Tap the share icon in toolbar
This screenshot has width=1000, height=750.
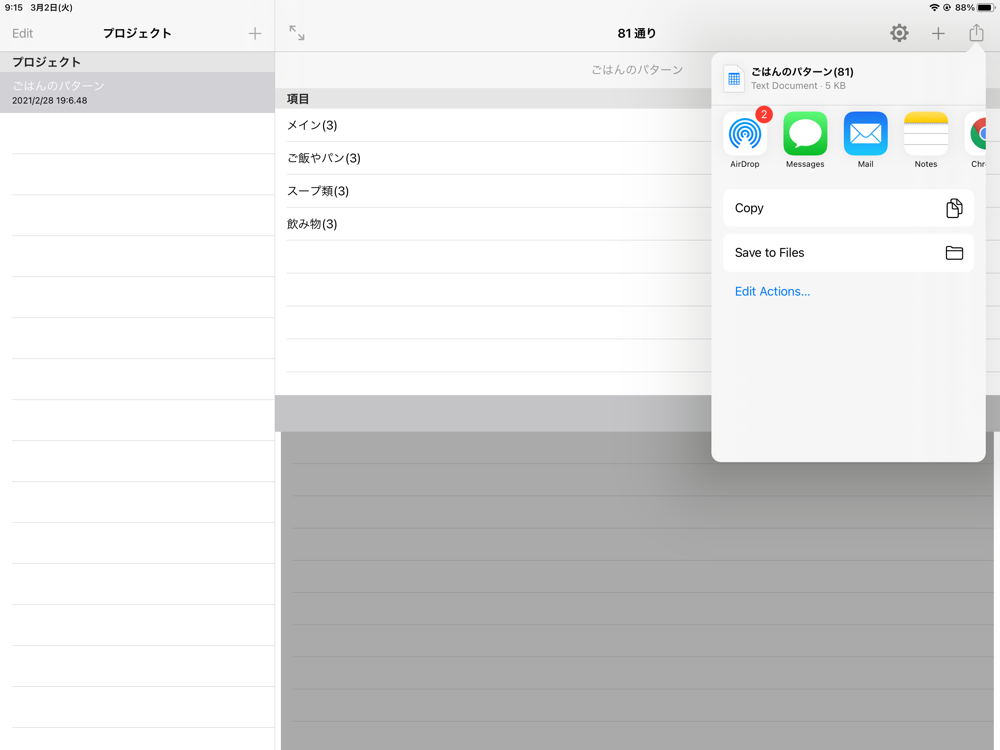976,33
